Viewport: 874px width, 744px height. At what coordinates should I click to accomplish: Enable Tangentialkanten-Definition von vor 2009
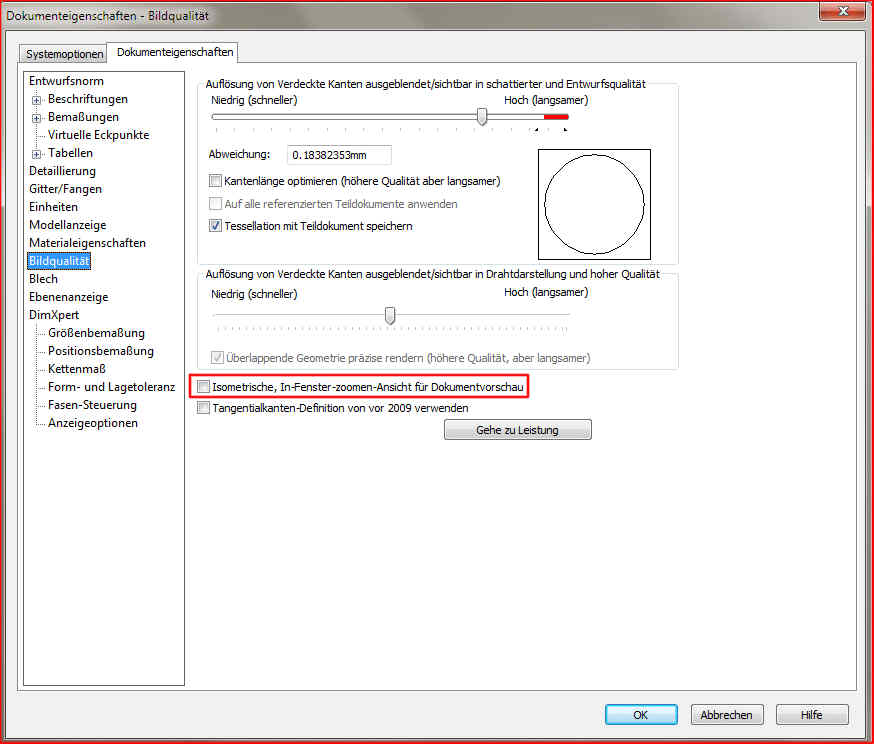click(203, 407)
